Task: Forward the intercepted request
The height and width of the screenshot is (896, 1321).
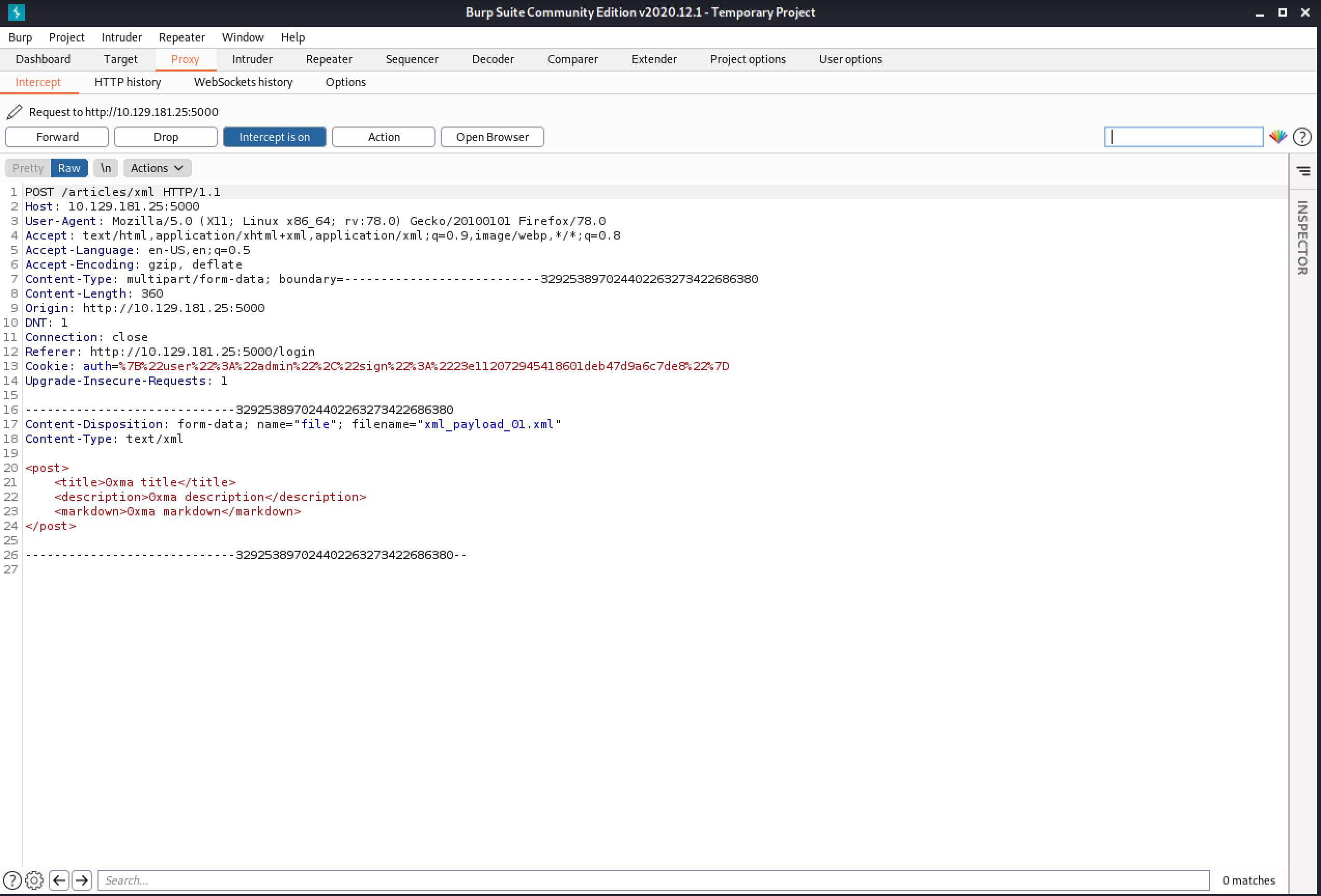Action: pyautogui.click(x=57, y=137)
